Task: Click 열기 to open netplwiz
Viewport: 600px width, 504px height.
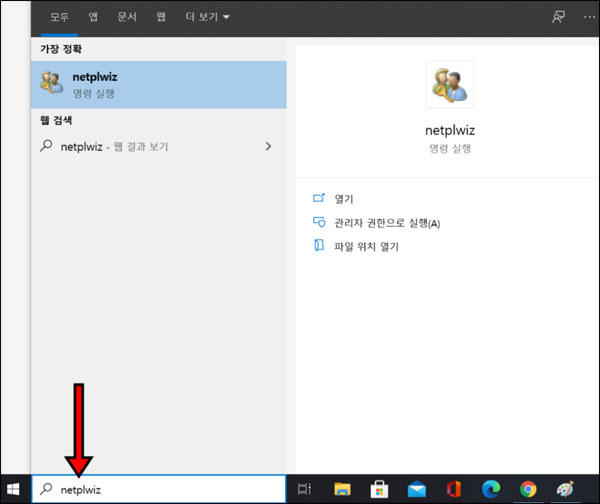Action: point(344,199)
